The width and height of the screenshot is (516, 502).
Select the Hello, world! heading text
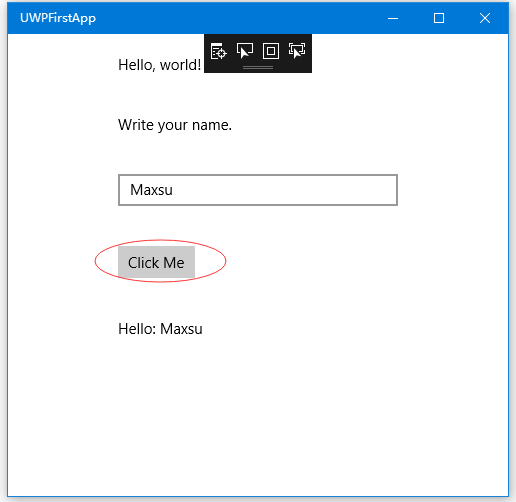tap(160, 65)
